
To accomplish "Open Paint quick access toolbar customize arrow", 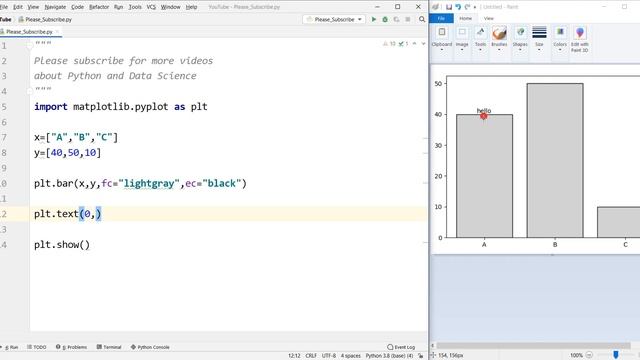I will [475, 7].
